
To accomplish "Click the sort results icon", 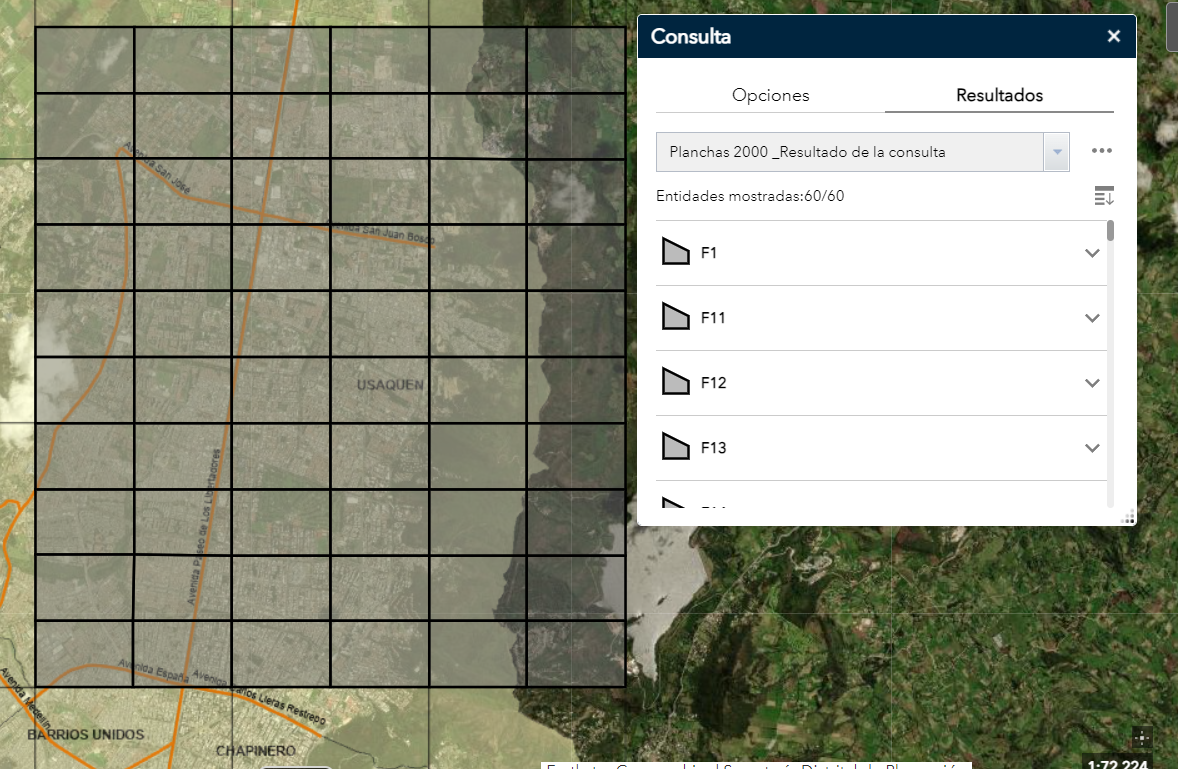I will click(x=1104, y=196).
